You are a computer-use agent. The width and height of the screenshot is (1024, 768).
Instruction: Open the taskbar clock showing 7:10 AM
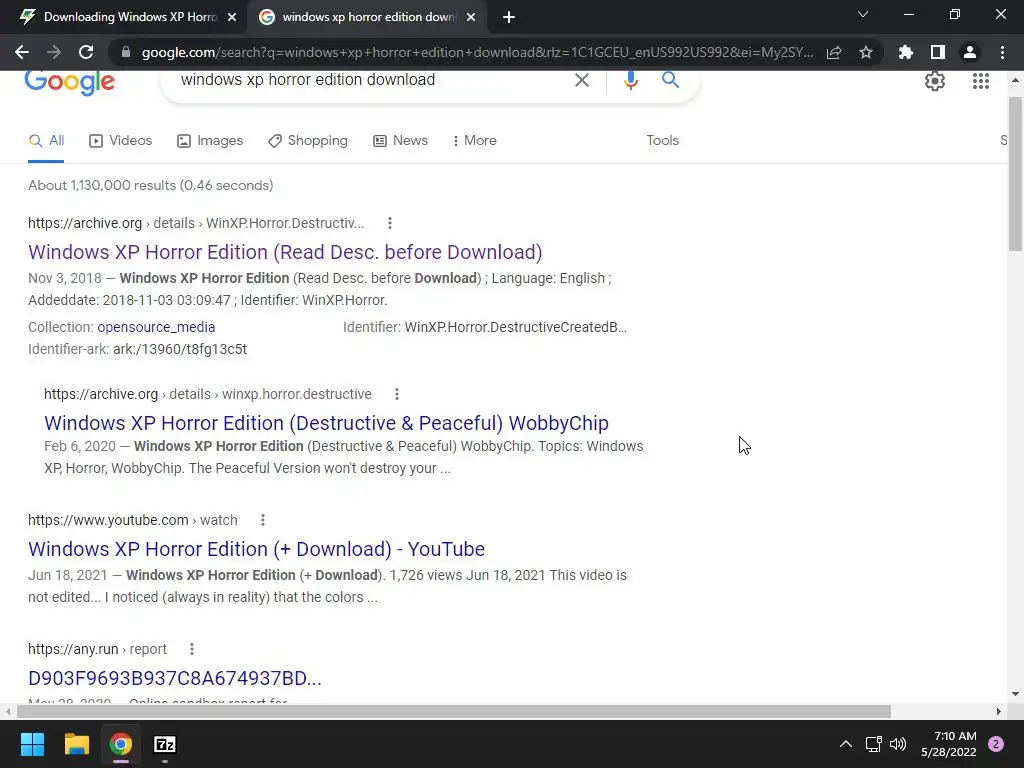pos(949,744)
